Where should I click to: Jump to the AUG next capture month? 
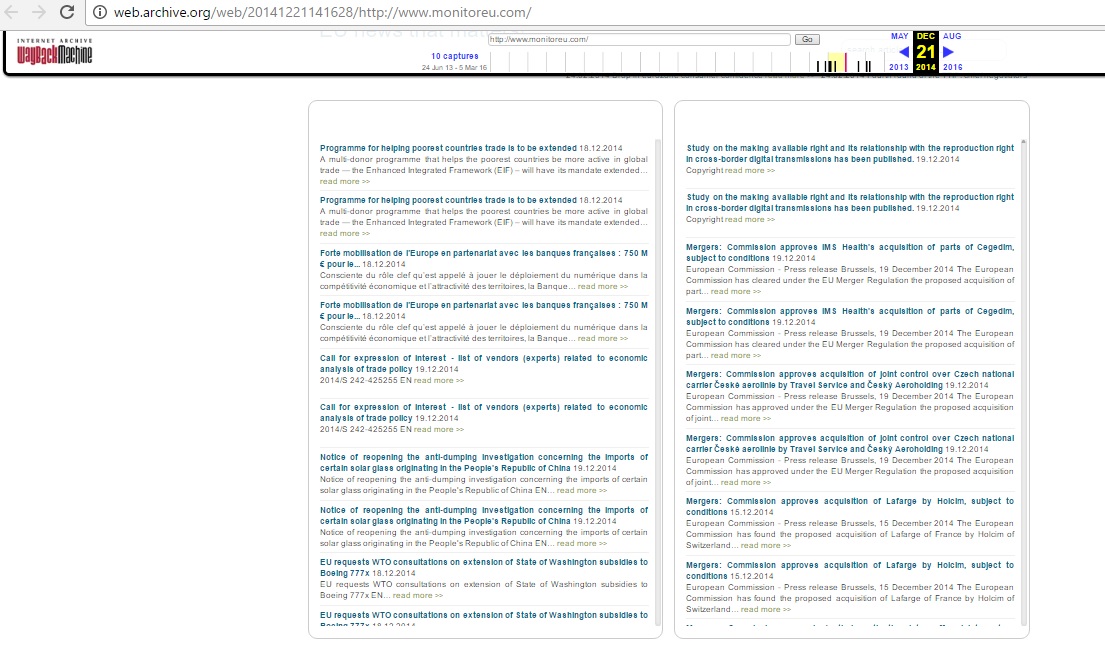click(951, 37)
